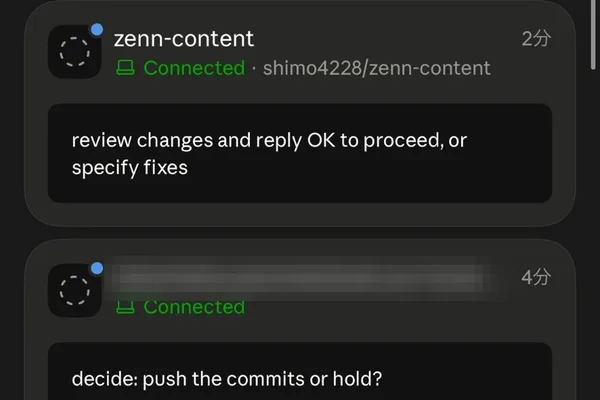Open the zenn-content session avatar icon
The width and height of the screenshot is (600, 400).
(x=75, y=52)
